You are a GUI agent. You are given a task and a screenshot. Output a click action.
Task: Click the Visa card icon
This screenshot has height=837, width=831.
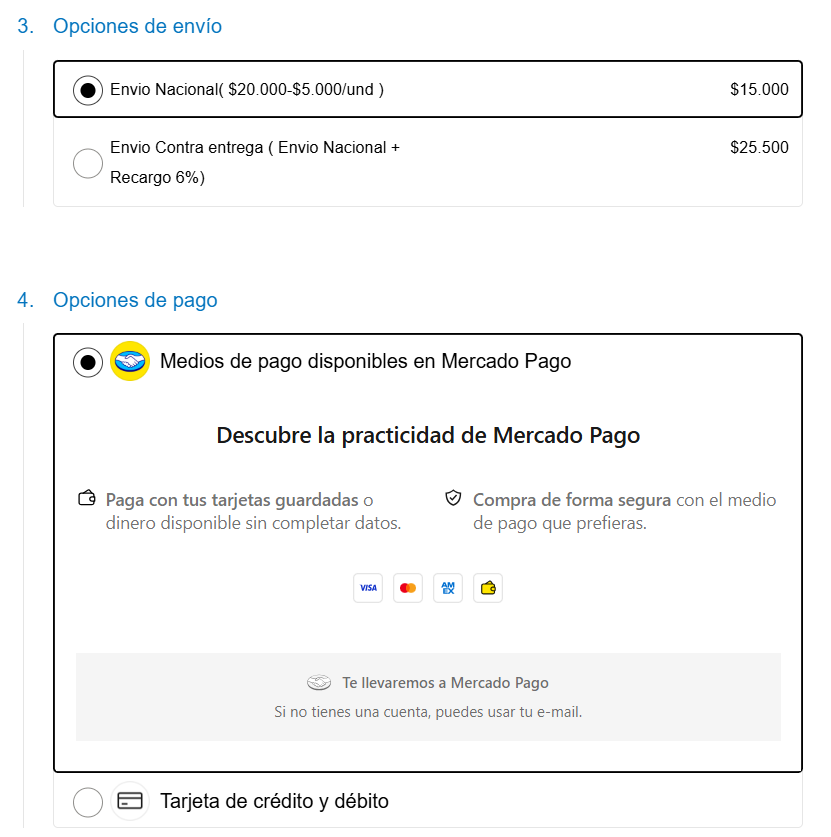point(368,588)
